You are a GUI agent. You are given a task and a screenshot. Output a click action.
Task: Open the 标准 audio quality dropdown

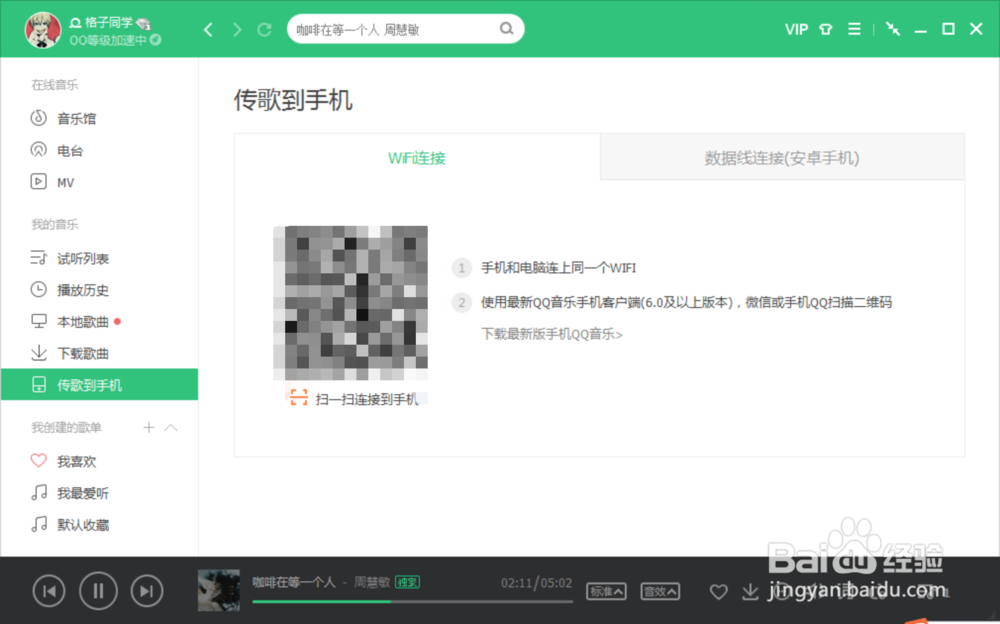[606, 591]
